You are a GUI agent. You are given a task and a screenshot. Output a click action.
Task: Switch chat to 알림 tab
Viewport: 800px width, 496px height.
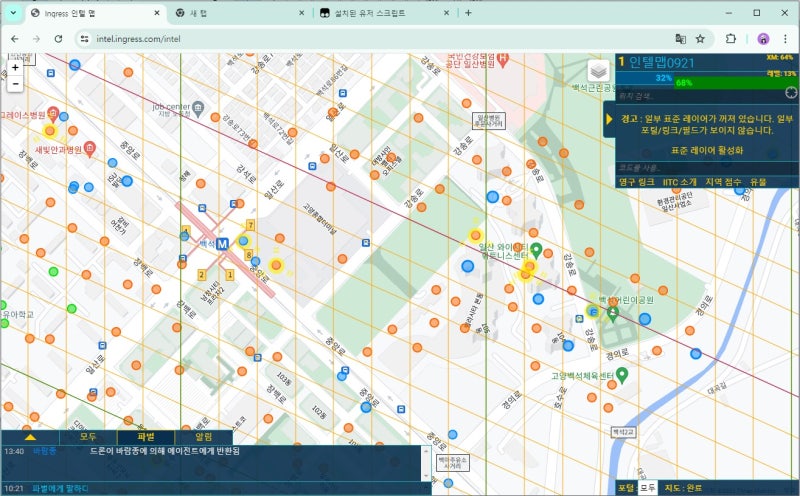click(204, 437)
